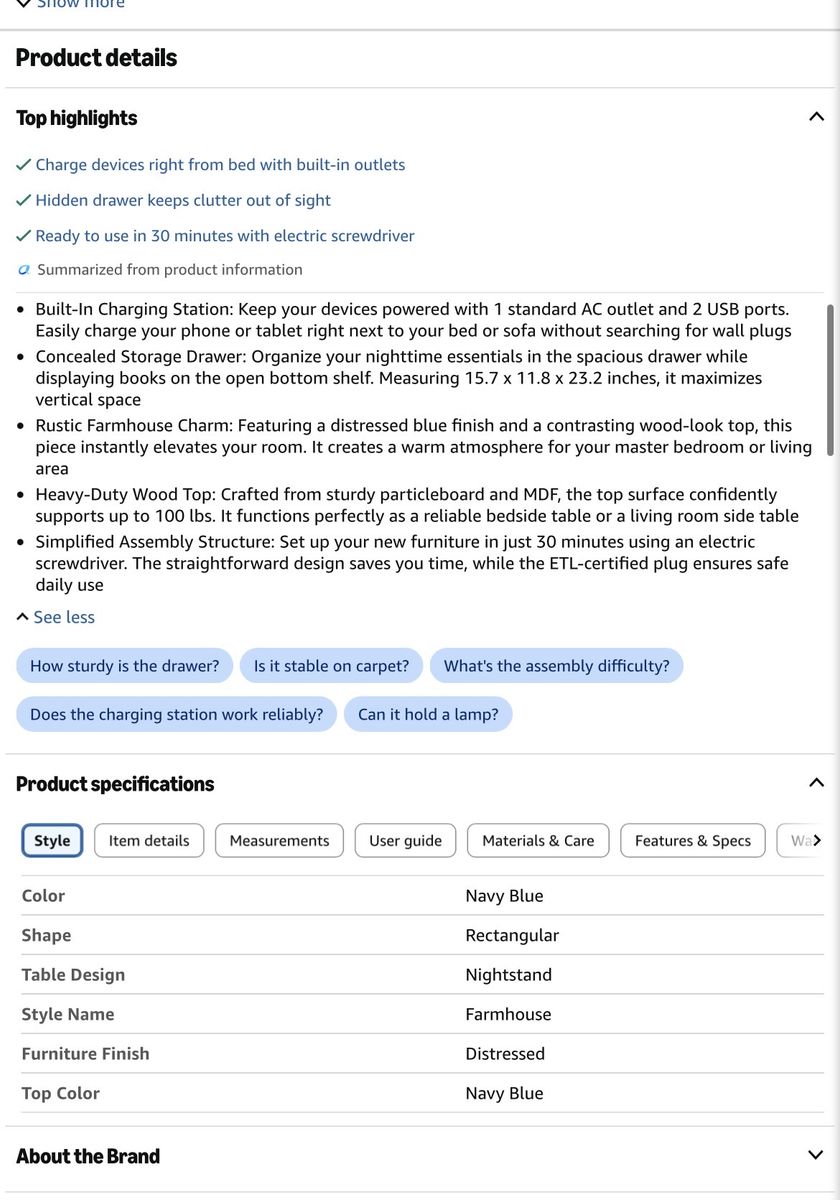Select the Style specifications tab
The width and height of the screenshot is (840, 1200).
click(52, 840)
